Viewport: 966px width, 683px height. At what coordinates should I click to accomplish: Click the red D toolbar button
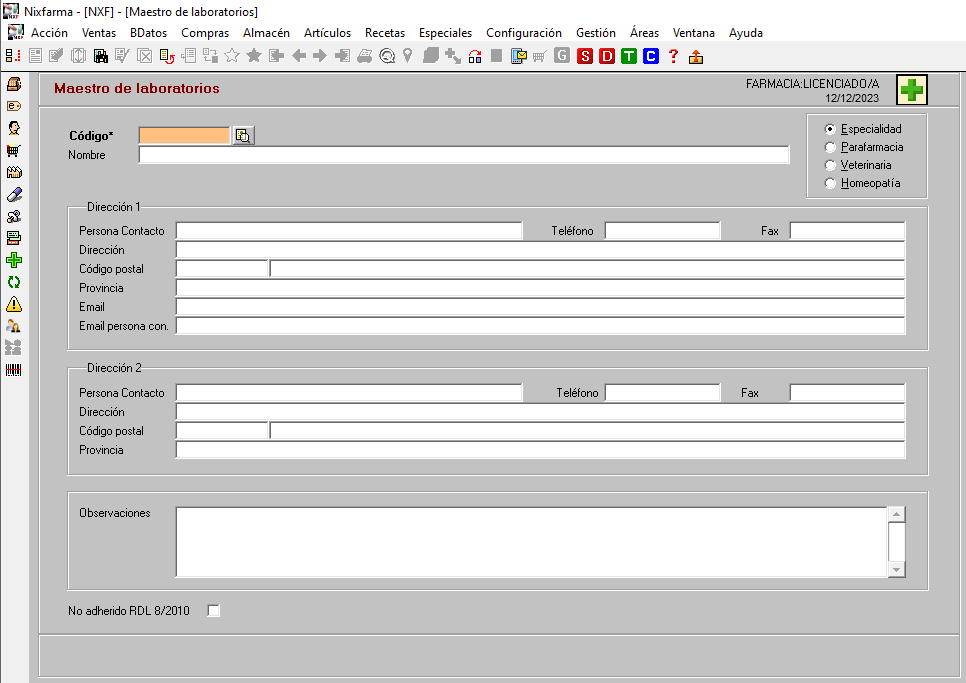point(607,56)
